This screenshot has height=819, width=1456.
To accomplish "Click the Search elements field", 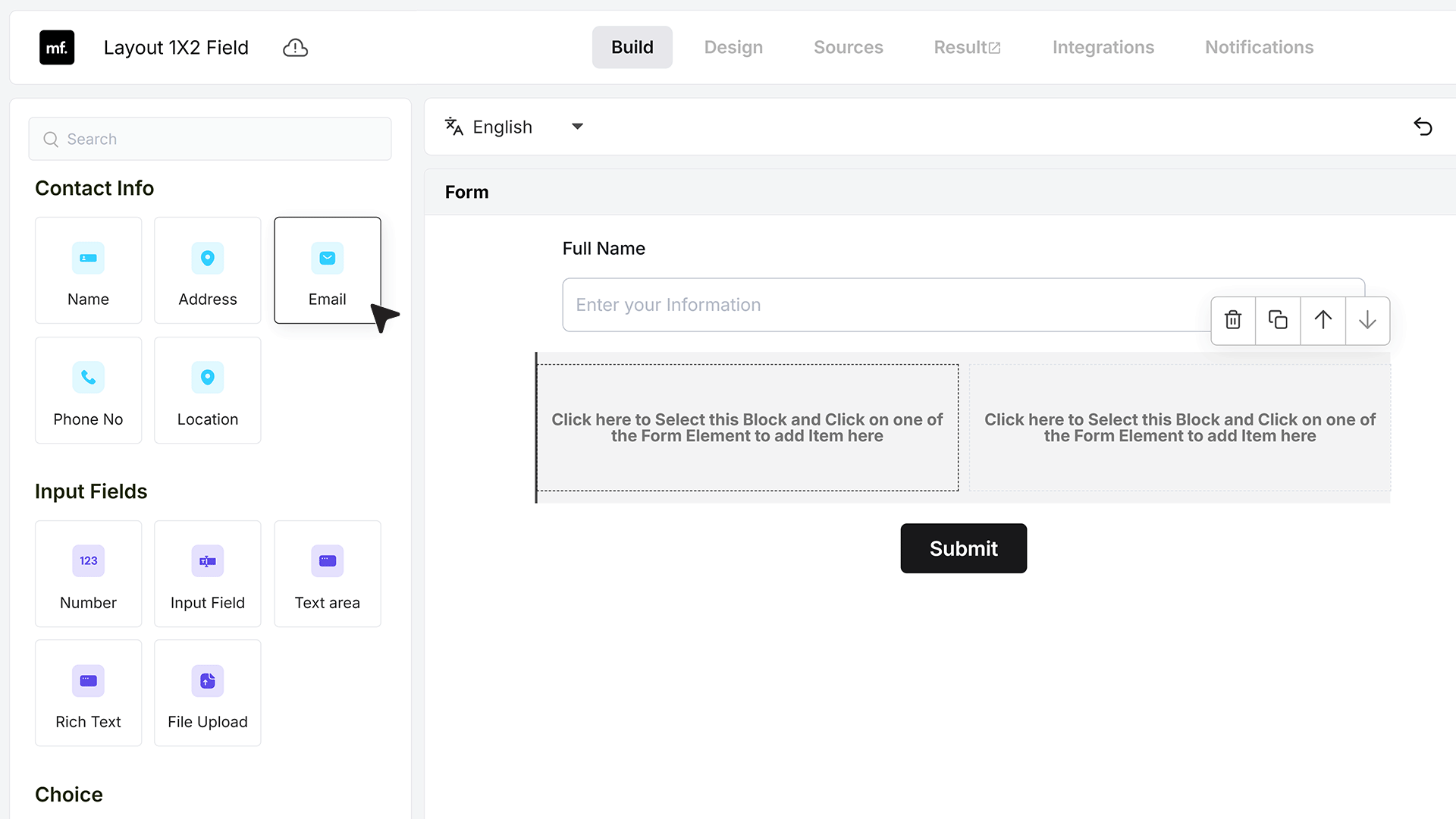I will tap(210, 139).
